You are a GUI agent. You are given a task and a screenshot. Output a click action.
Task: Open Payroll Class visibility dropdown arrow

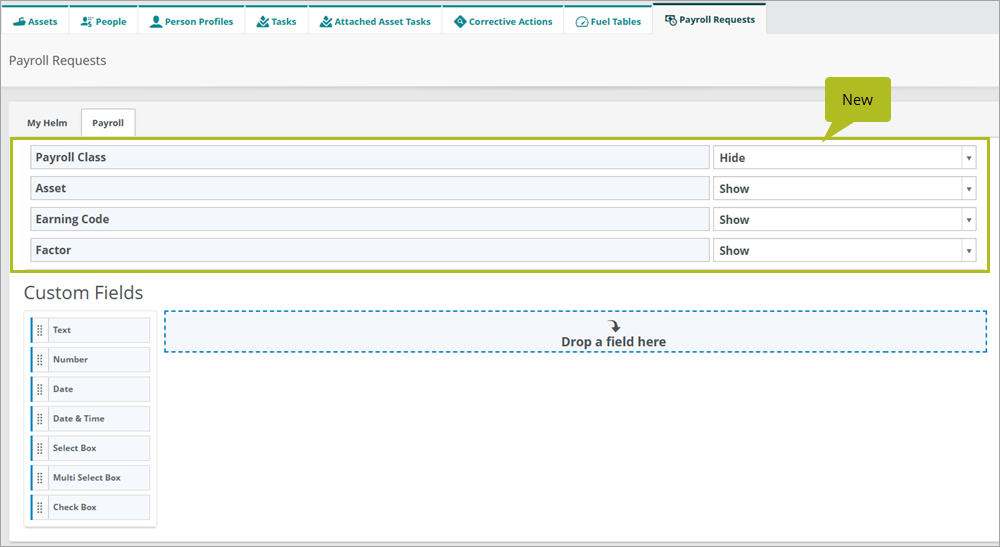[x=968, y=157]
